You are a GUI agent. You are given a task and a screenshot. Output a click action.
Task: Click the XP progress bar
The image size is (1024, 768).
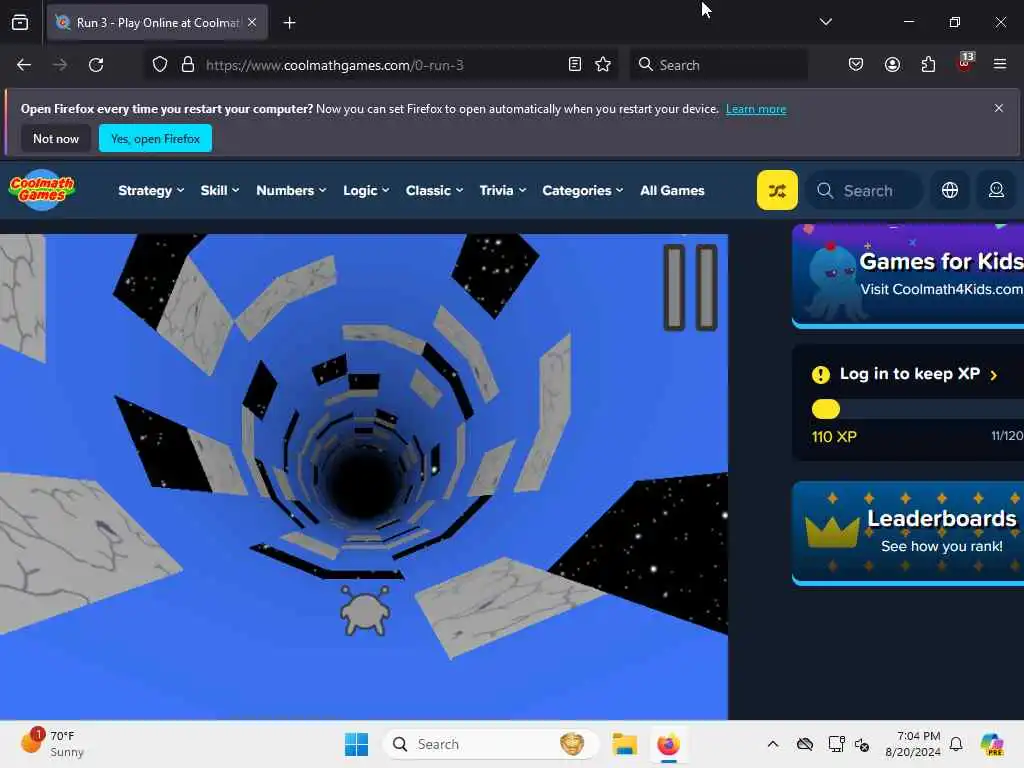(x=917, y=409)
